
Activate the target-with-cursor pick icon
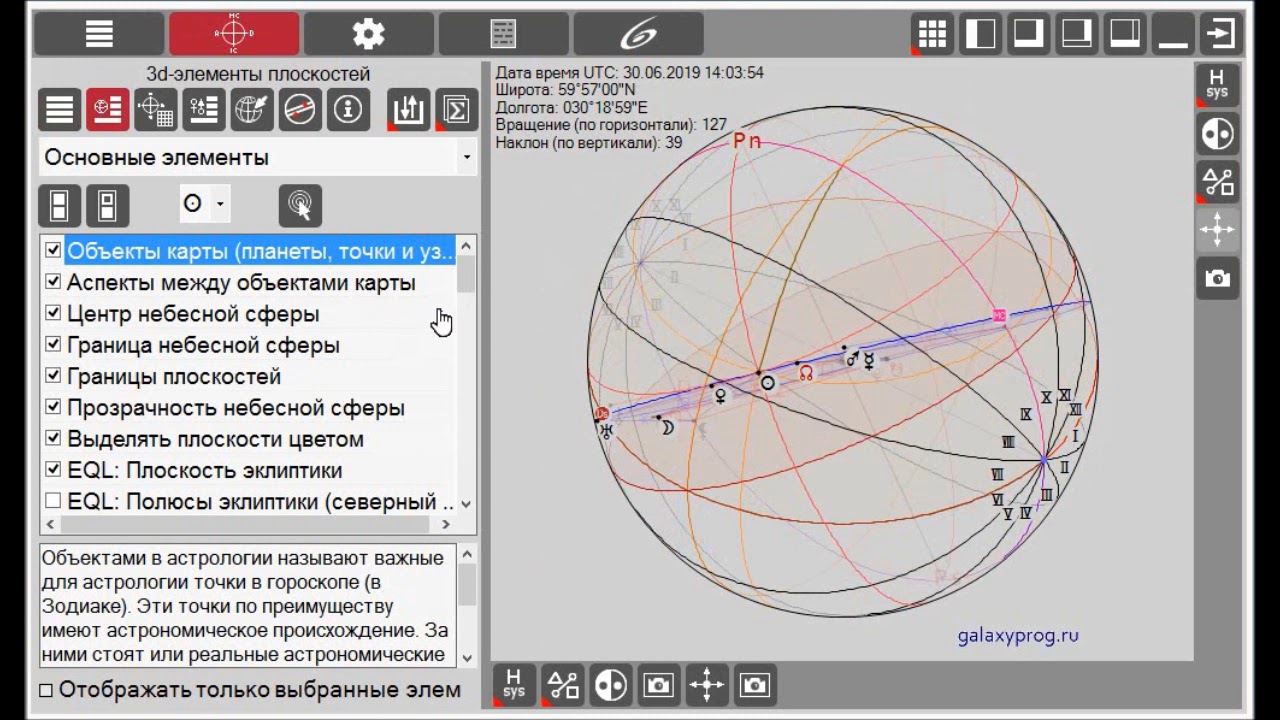tap(300, 206)
